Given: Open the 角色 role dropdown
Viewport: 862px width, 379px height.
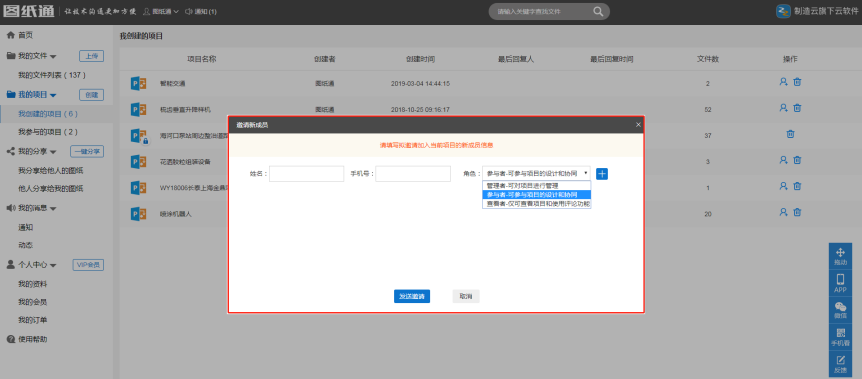Looking at the screenshot, I should (x=536, y=173).
